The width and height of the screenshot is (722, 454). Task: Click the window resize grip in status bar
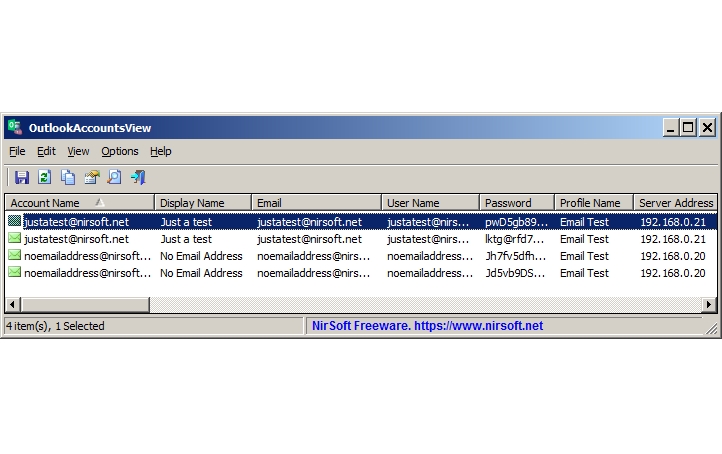tap(711, 327)
